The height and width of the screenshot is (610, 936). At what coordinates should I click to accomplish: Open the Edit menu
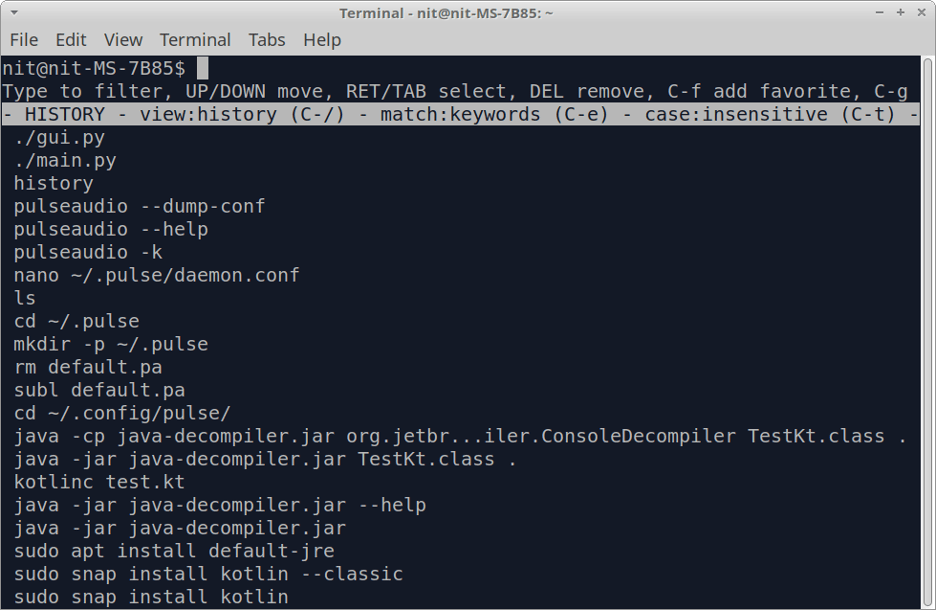point(70,40)
